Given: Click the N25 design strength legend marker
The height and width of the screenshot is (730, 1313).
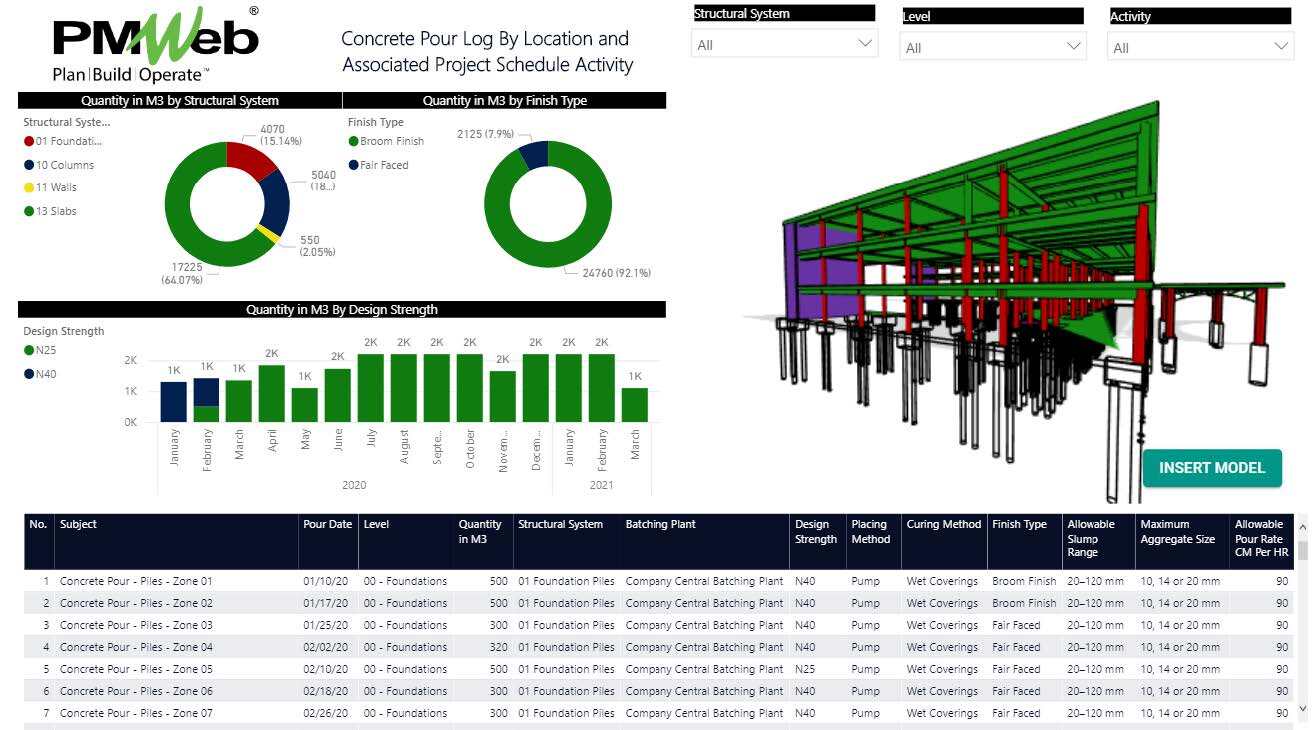Looking at the screenshot, I should 29,350.
